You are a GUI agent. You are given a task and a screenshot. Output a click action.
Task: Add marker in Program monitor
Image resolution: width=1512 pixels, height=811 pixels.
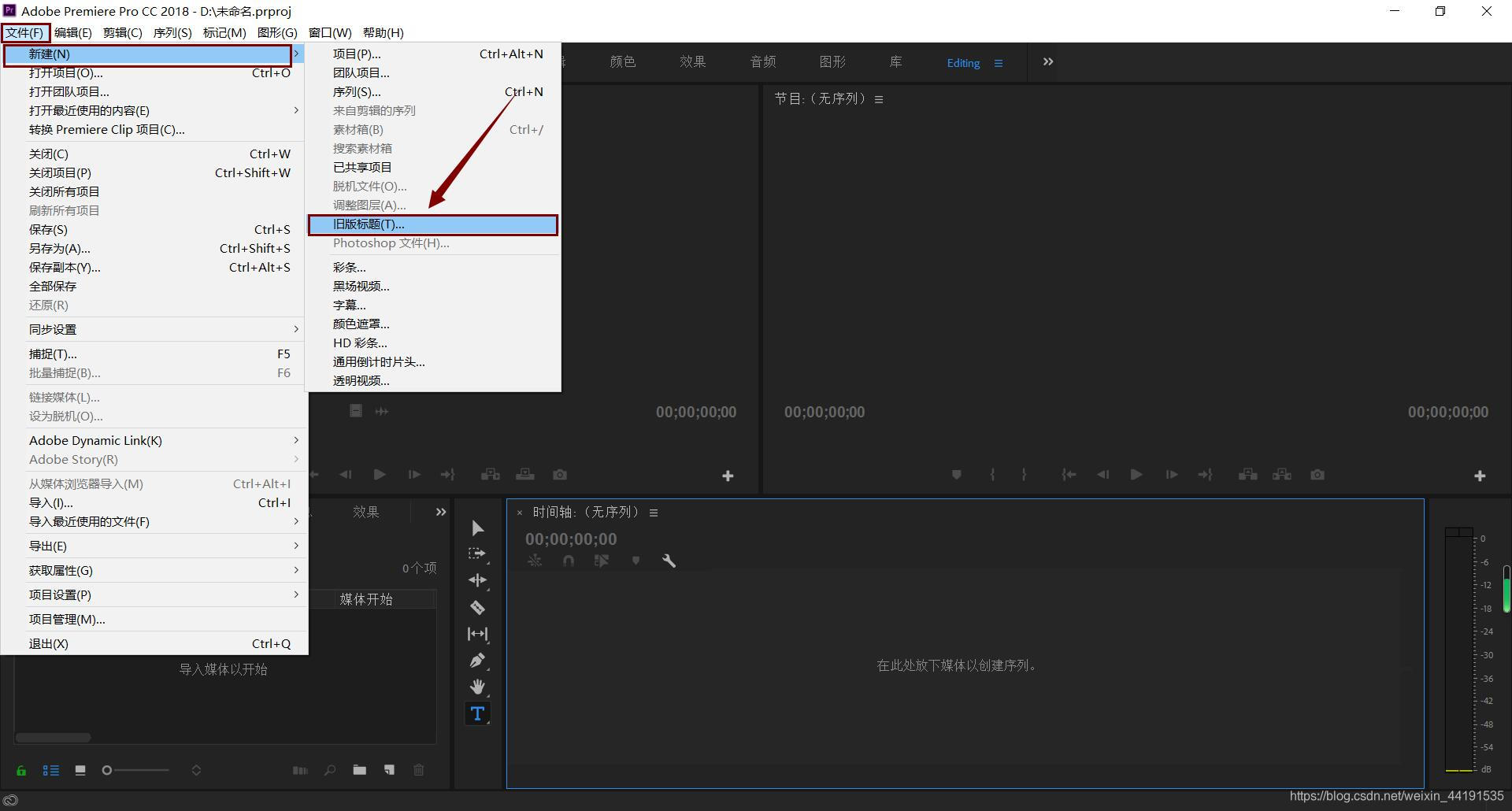pos(956,475)
